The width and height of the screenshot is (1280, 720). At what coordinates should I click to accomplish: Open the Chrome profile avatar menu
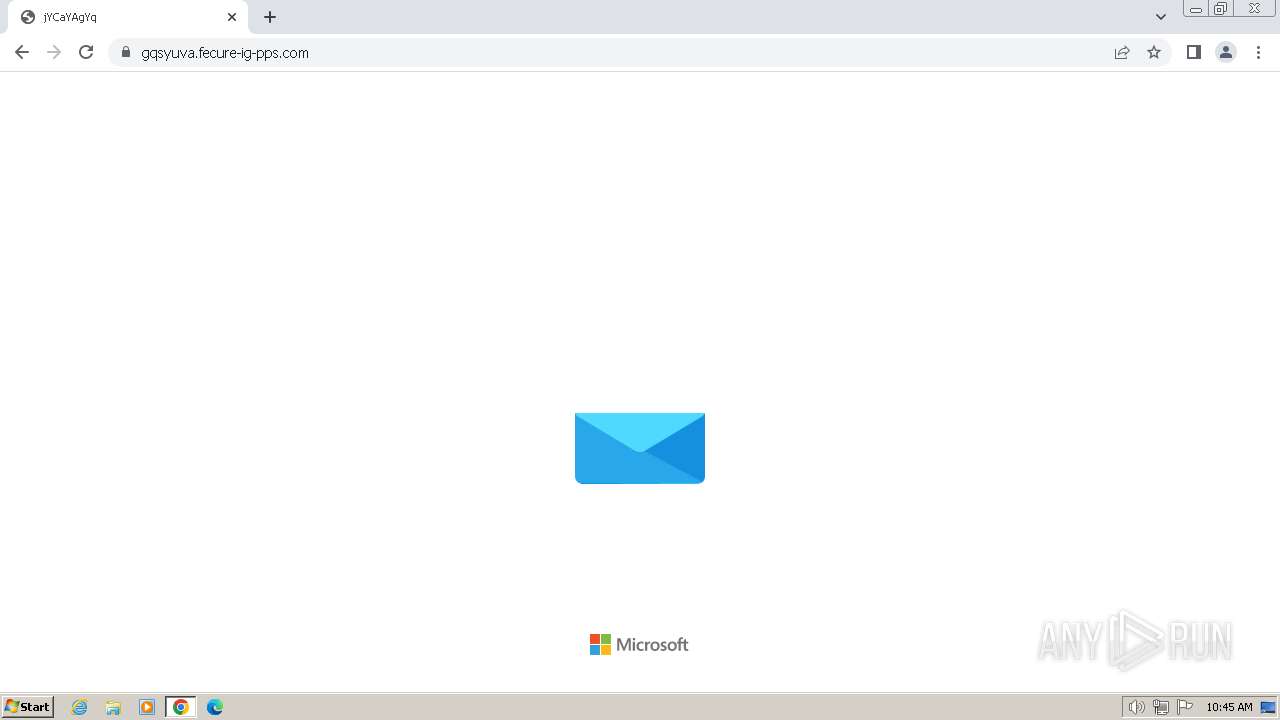[1226, 52]
